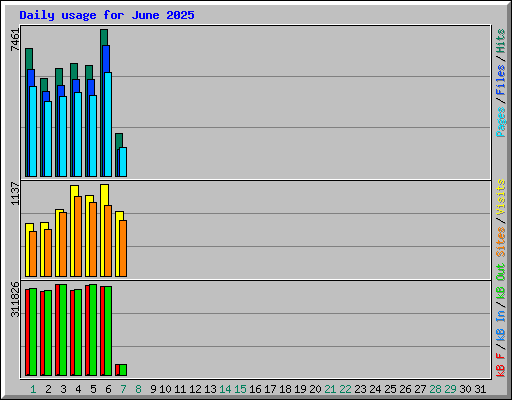The width and height of the screenshot is (512, 400).
Task: Click day 29 on the x-axis
Action: (x=450, y=389)
